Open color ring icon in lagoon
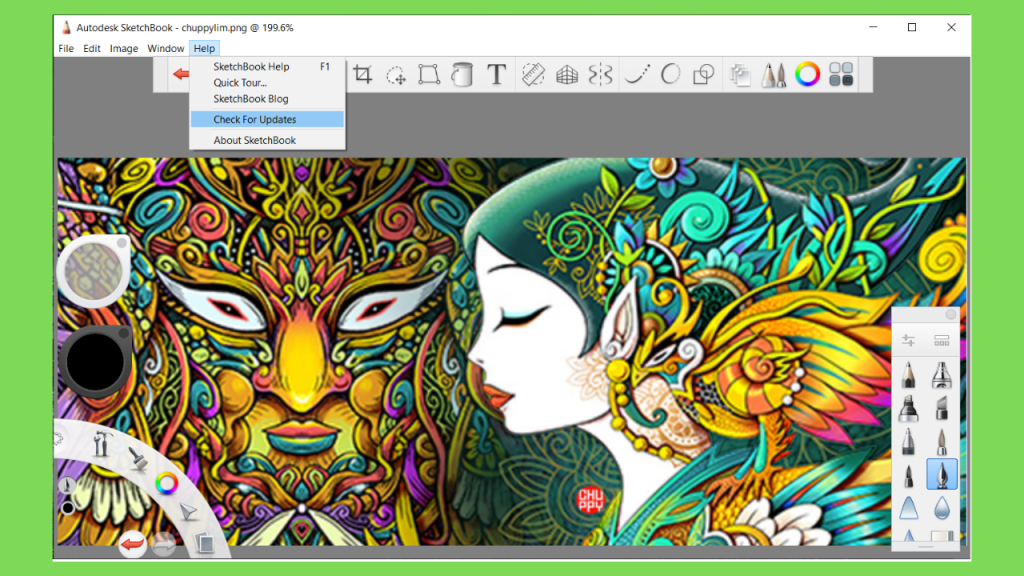Viewport: 1024px width, 576px height. pos(167,484)
